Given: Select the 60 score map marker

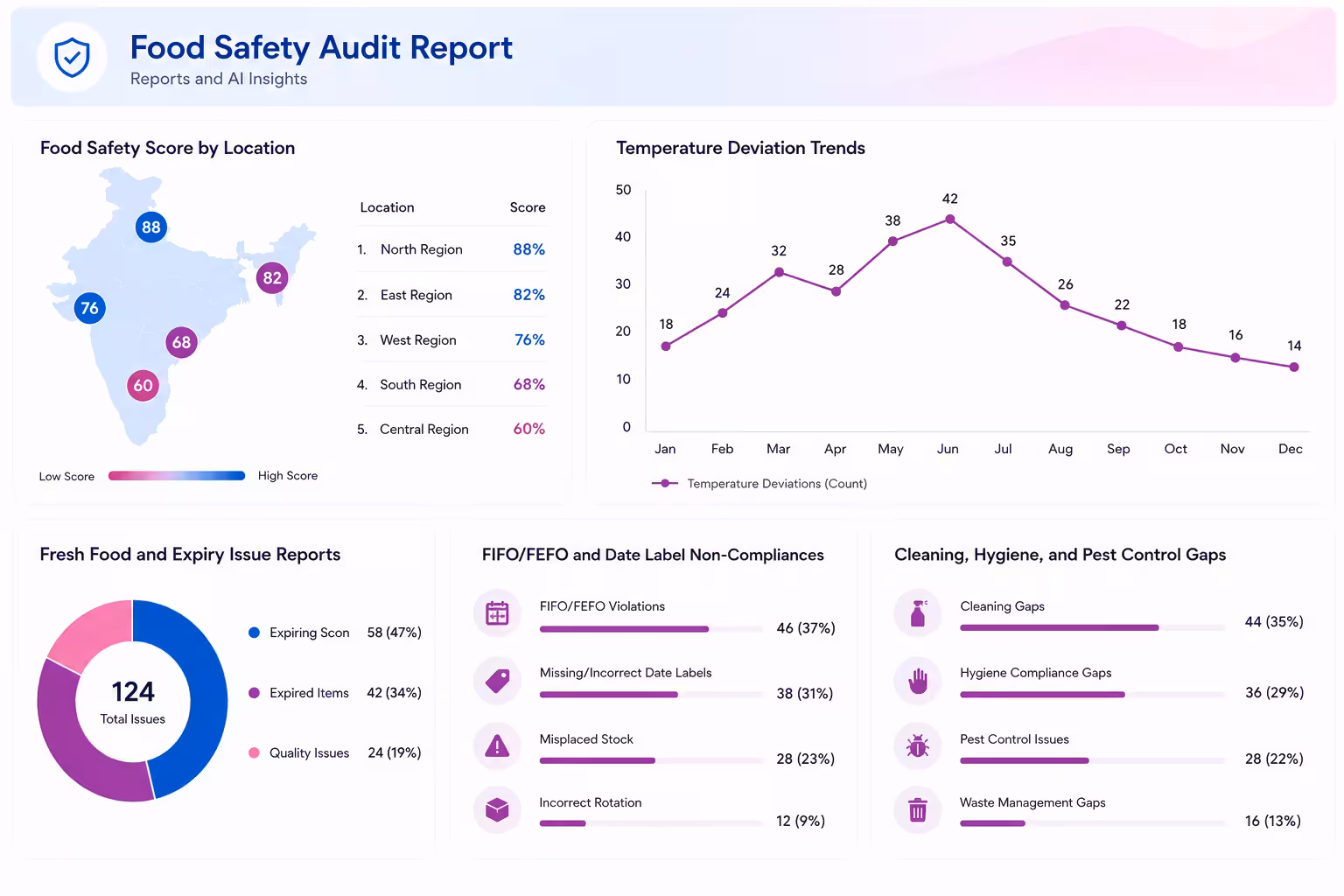Looking at the screenshot, I should (x=143, y=385).
